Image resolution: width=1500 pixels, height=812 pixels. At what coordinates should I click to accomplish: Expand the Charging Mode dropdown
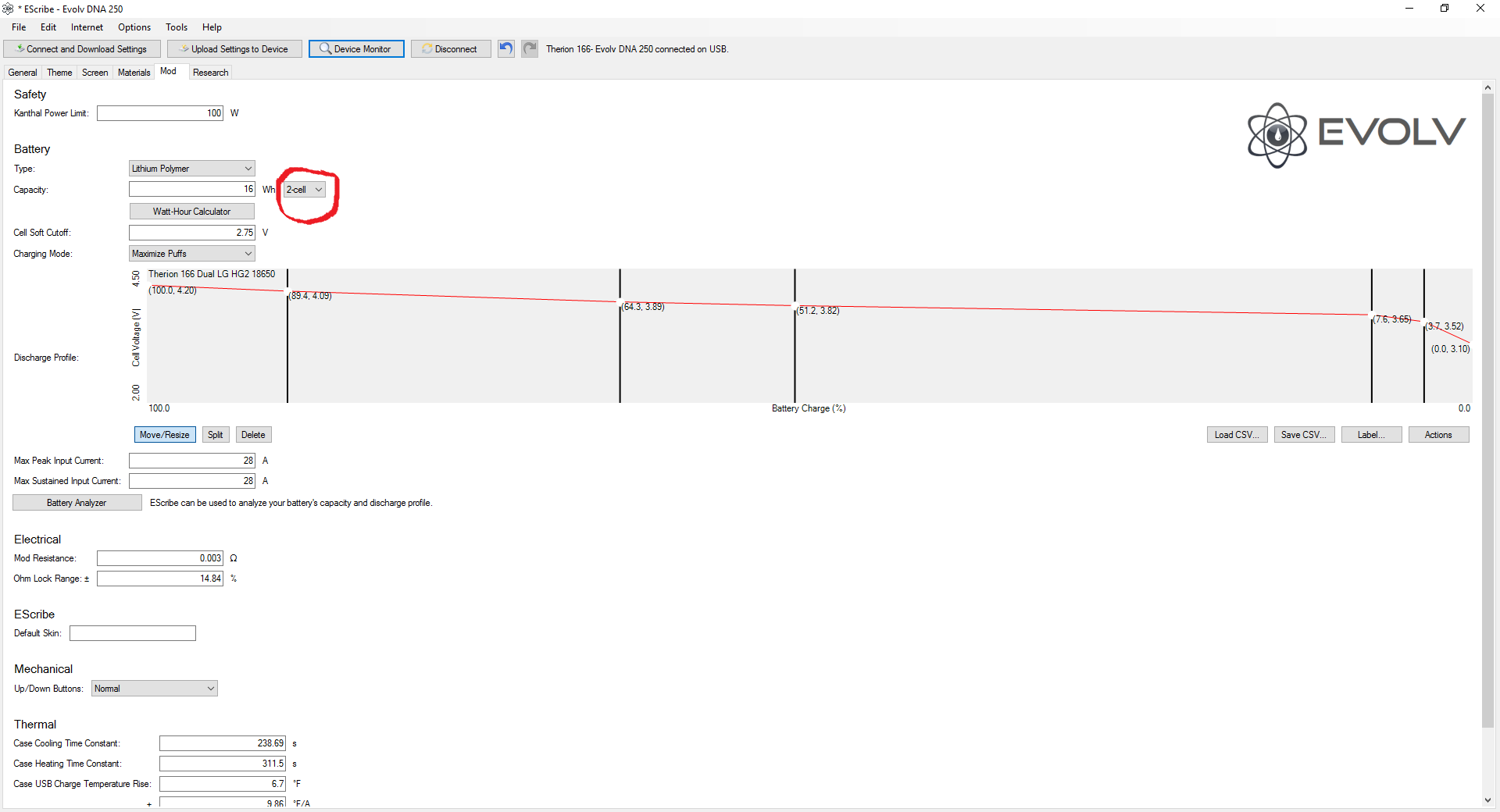pyautogui.click(x=191, y=254)
